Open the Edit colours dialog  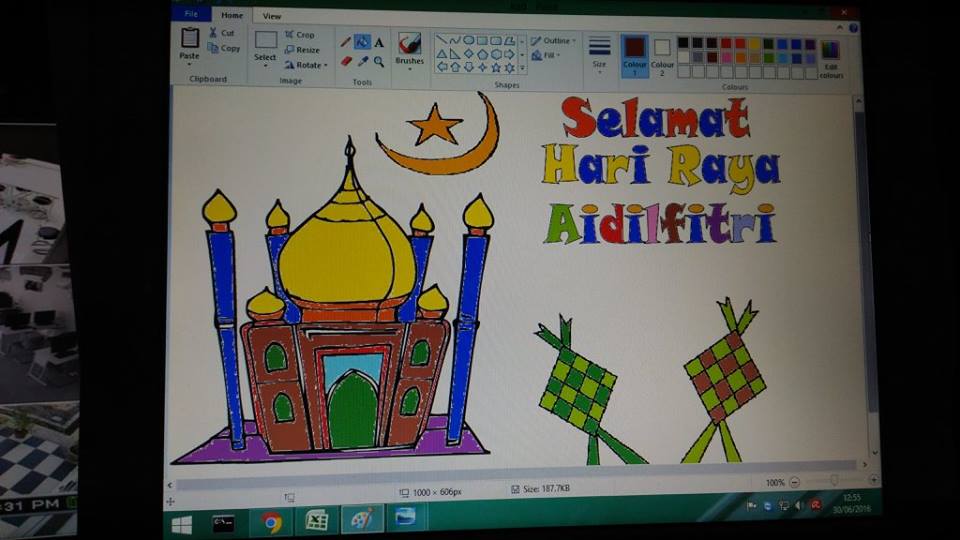pyautogui.click(x=831, y=58)
